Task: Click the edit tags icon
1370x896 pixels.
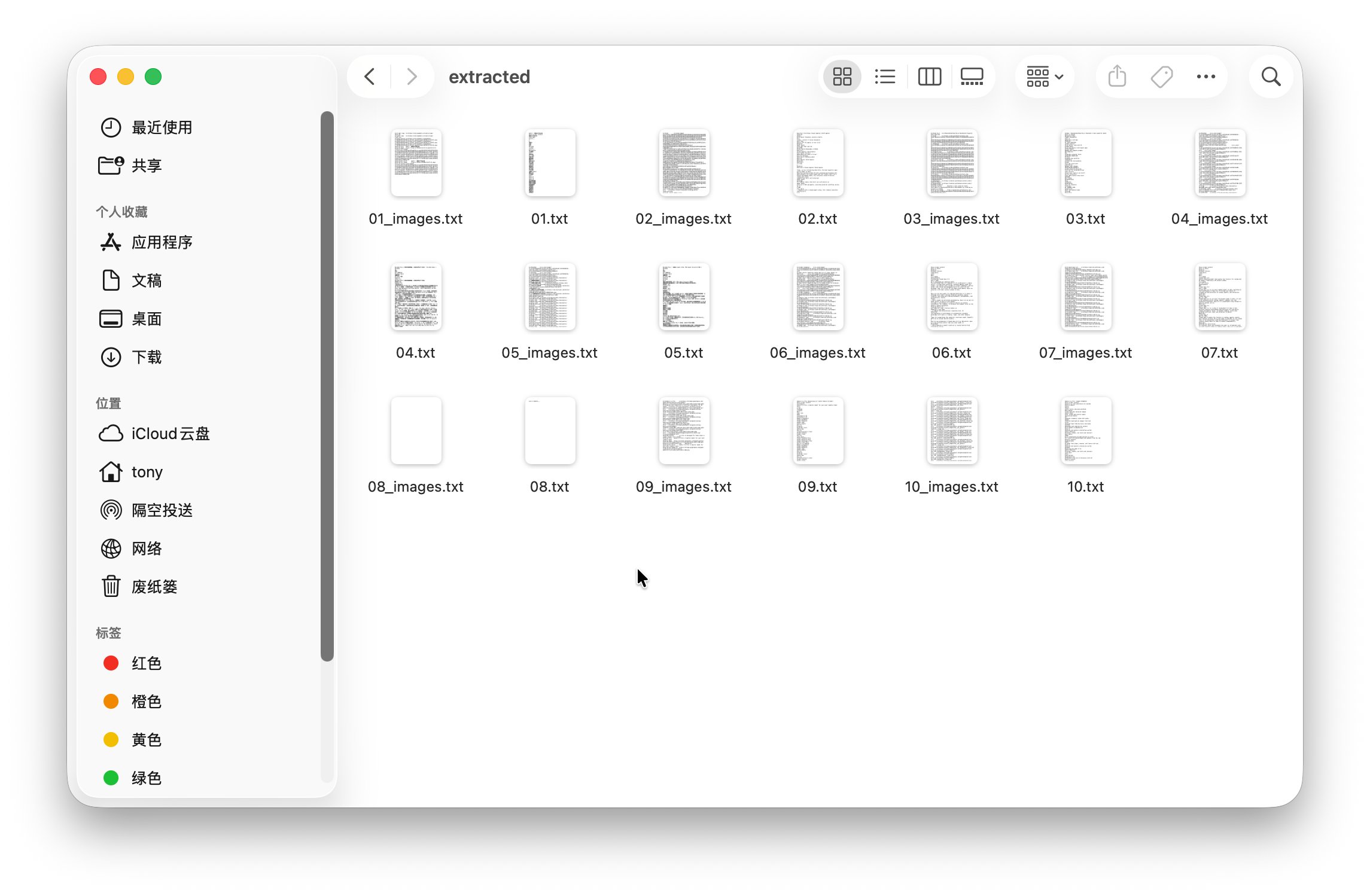Action: coord(1161,77)
